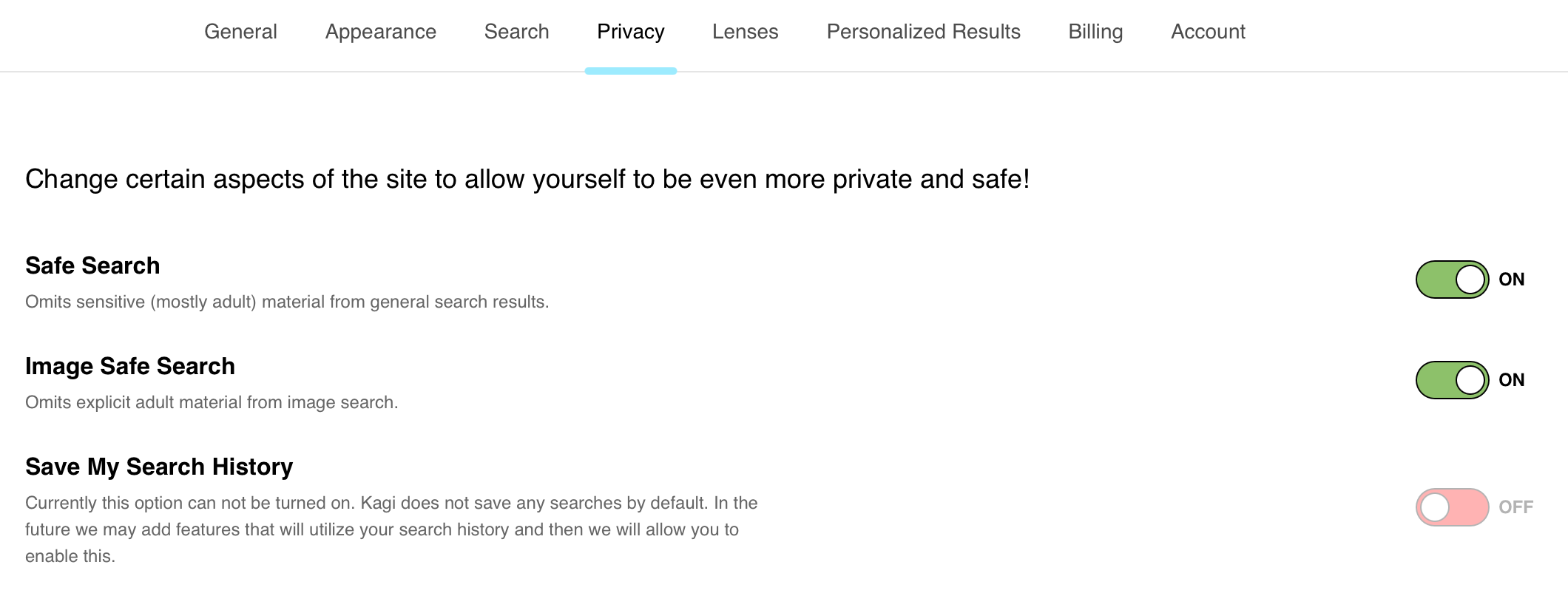Click the Save My Search History heading

[159, 466]
